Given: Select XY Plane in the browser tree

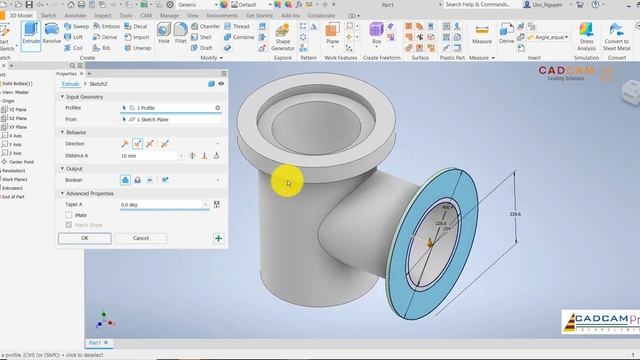Looking at the screenshot, I should tap(14, 127).
